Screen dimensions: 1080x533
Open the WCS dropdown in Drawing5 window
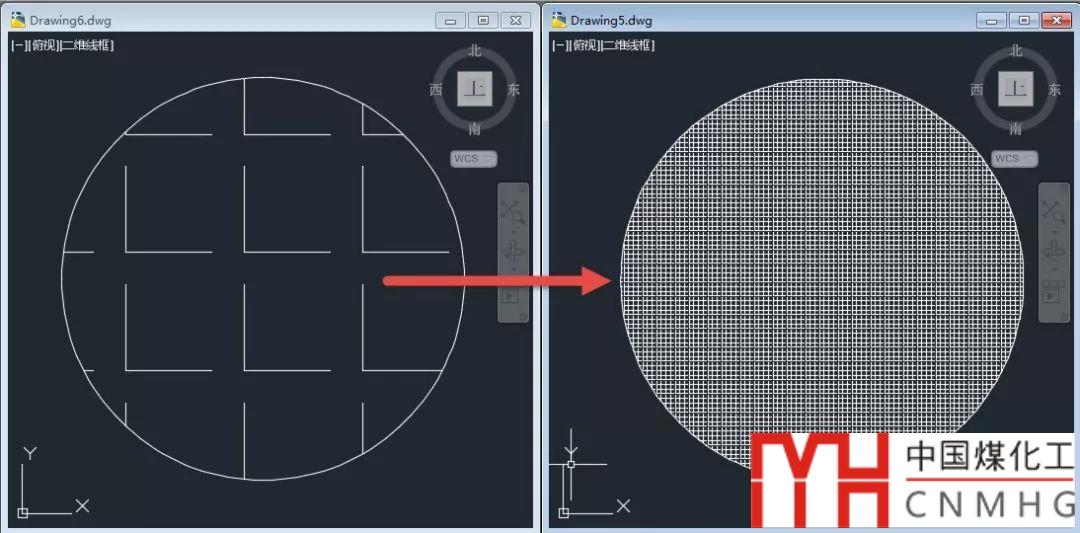[1014, 159]
